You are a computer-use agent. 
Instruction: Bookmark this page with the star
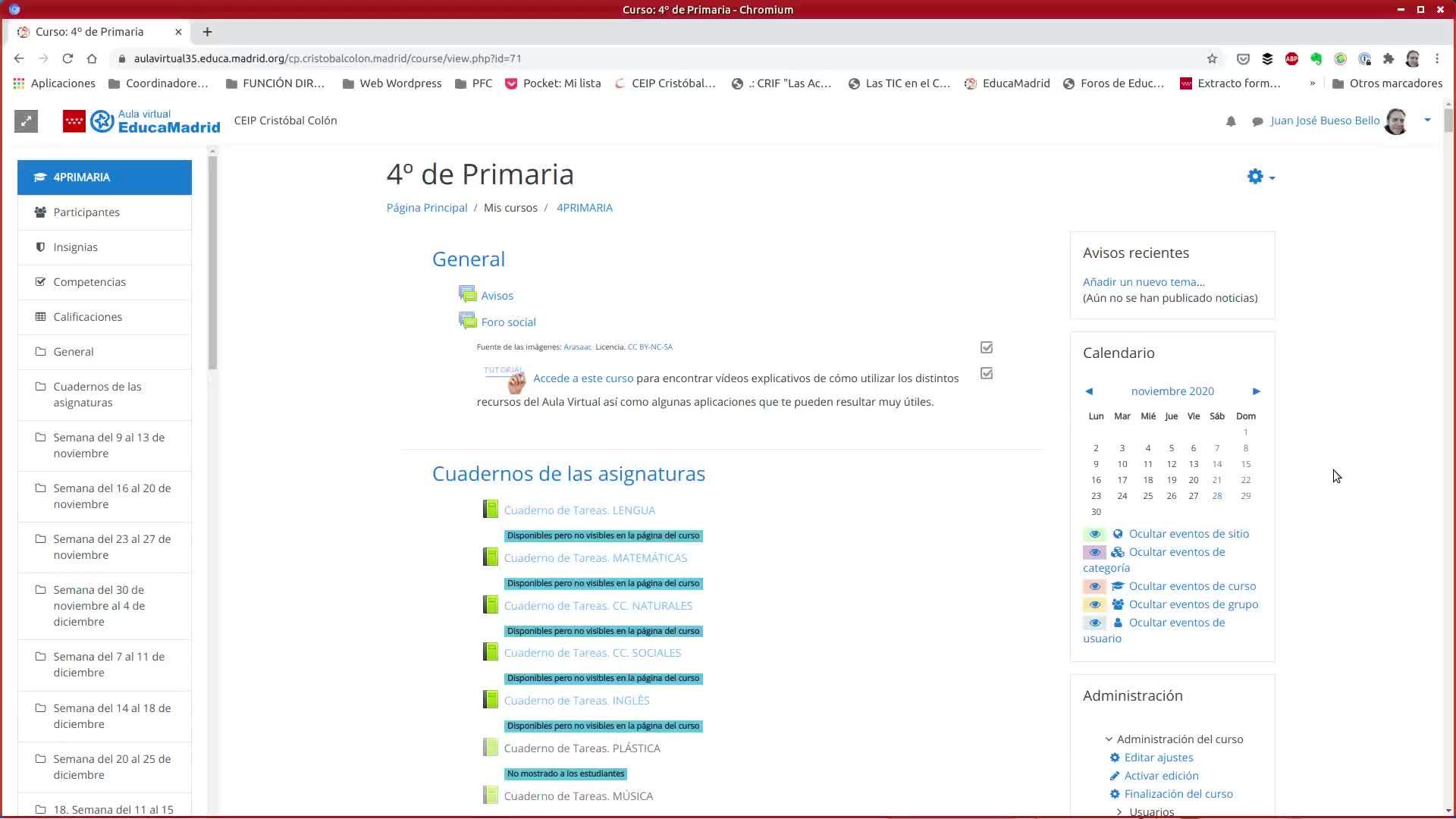click(1212, 58)
